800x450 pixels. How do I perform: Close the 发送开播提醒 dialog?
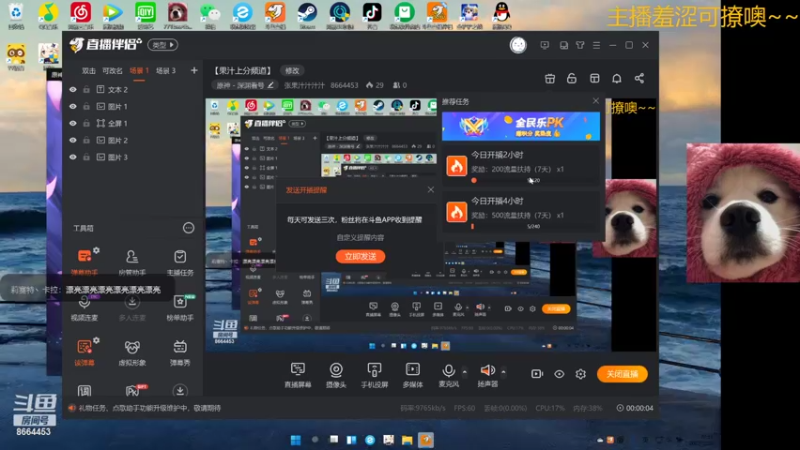pos(431,189)
